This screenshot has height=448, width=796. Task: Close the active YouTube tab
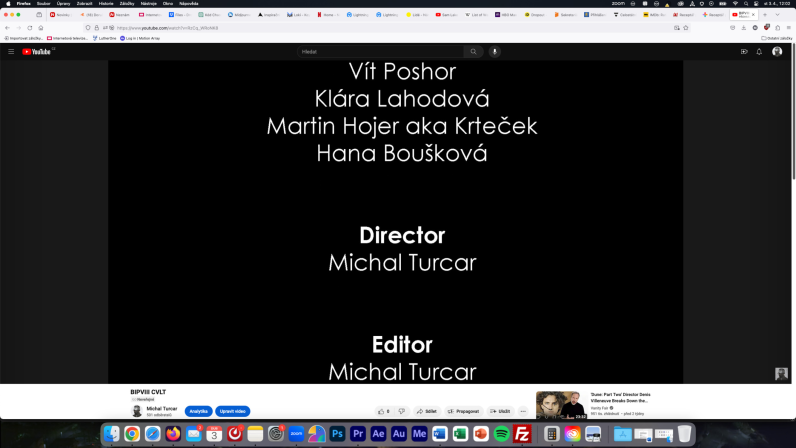[x=753, y=15]
